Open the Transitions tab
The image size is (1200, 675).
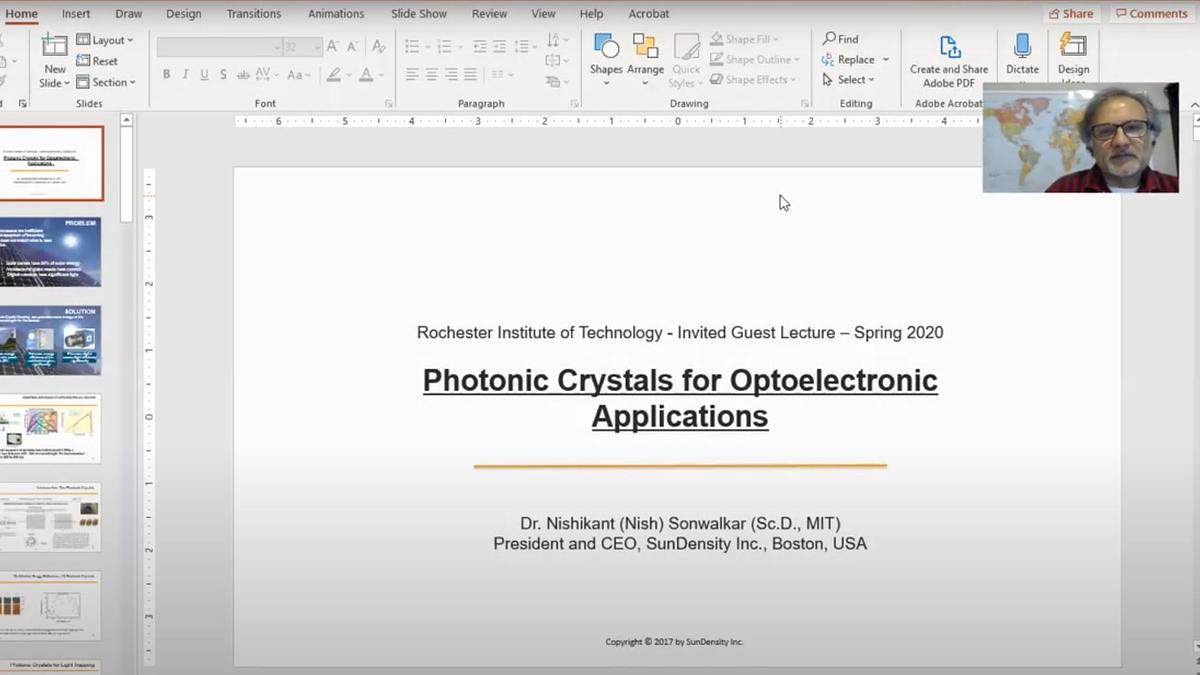coord(255,14)
